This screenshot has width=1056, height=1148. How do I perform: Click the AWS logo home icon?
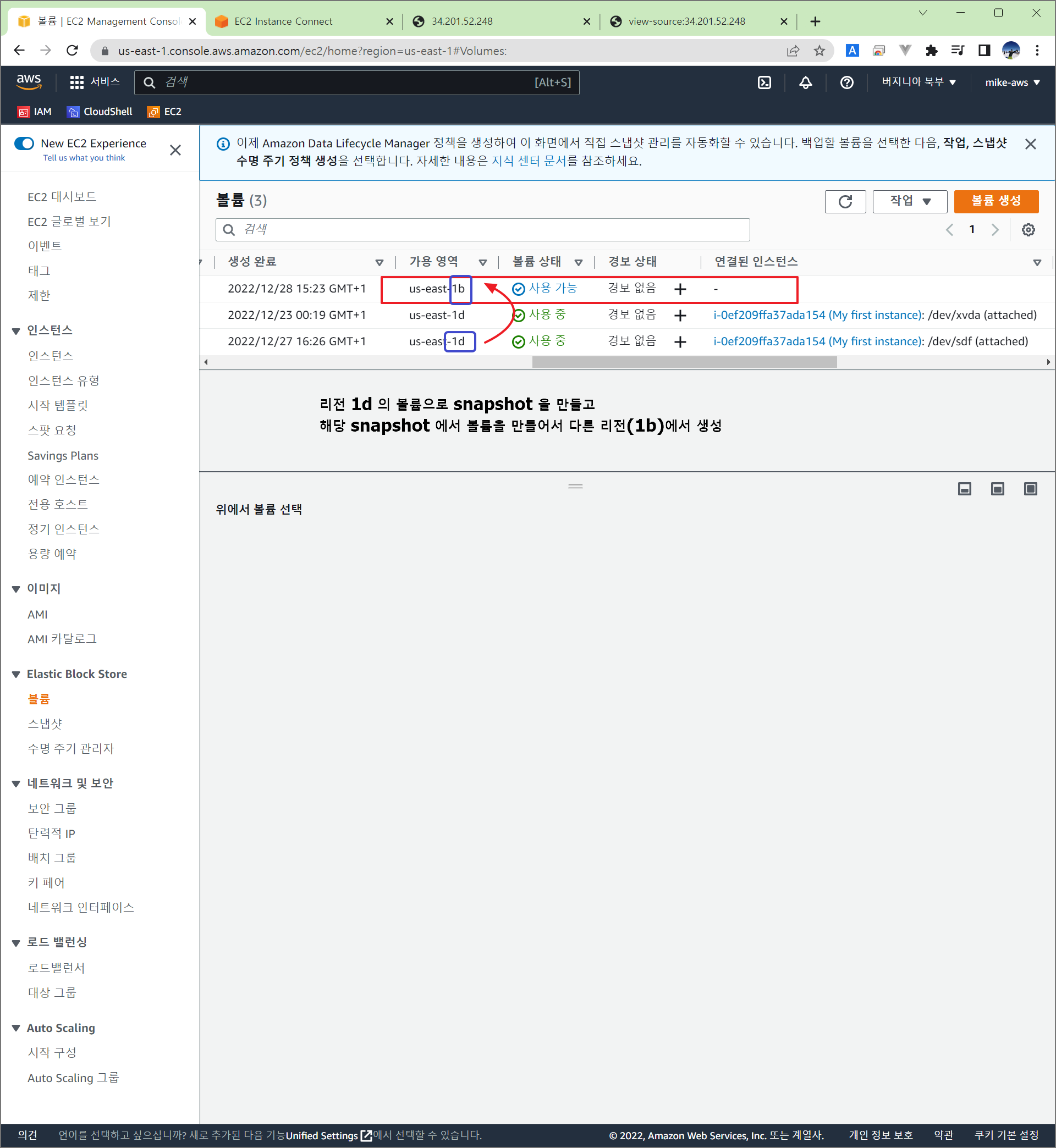[29, 82]
